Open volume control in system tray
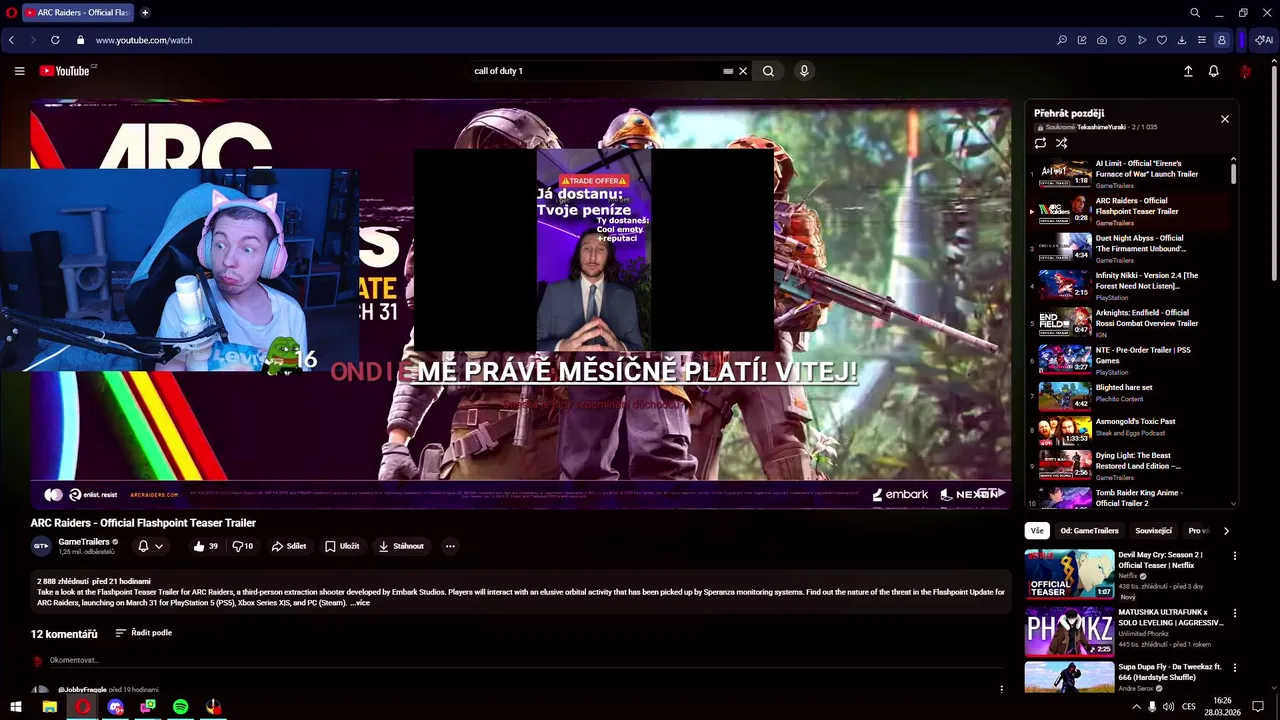The width and height of the screenshot is (1280, 720). coord(1168,707)
